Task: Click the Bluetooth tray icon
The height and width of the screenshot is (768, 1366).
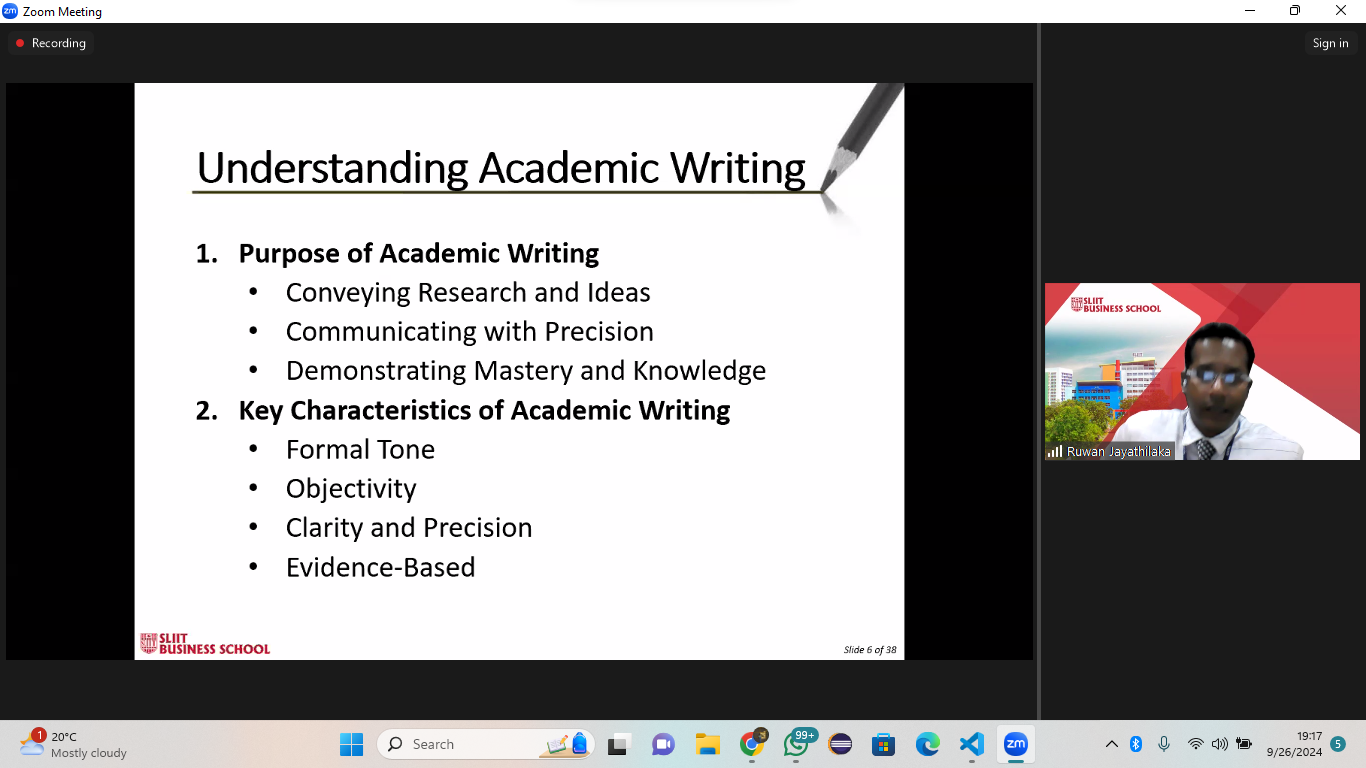Action: 1136,744
